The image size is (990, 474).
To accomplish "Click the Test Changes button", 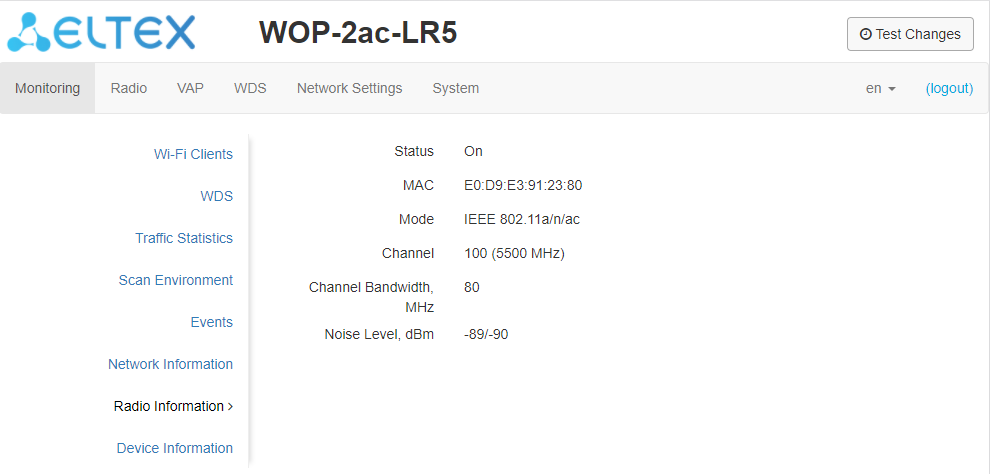I will coord(910,34).
